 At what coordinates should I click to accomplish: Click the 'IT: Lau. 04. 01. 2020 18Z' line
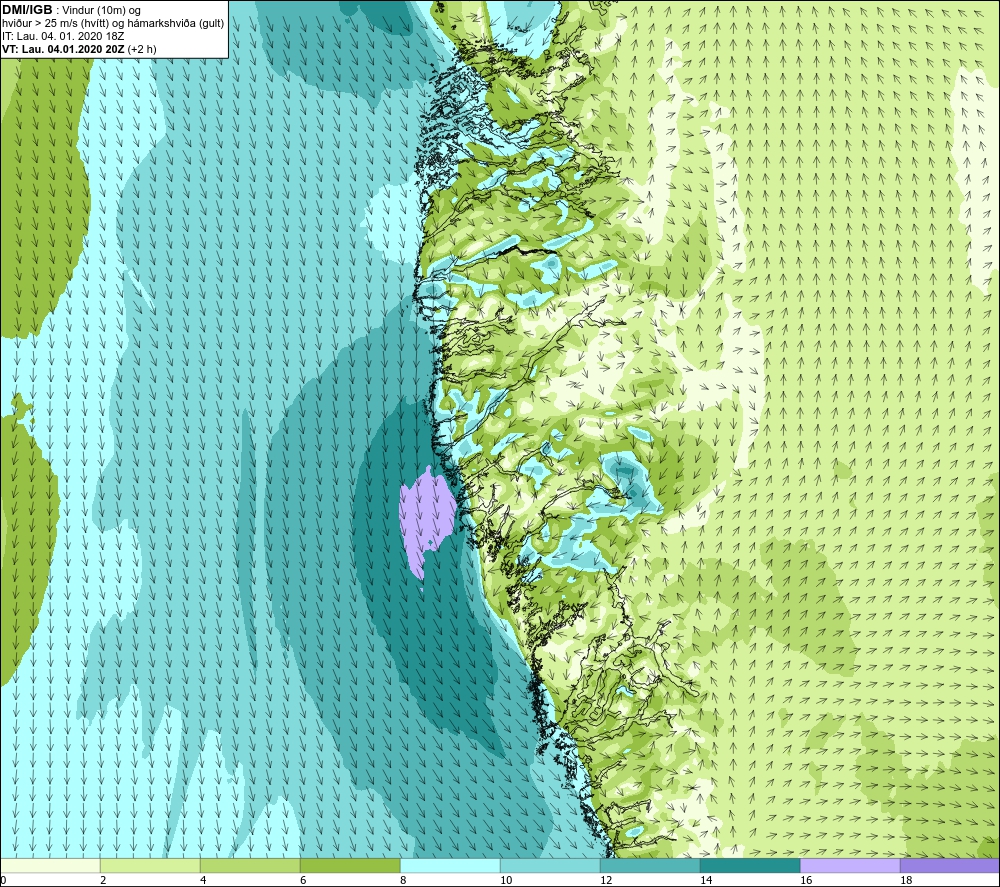(x=63, y=36)
